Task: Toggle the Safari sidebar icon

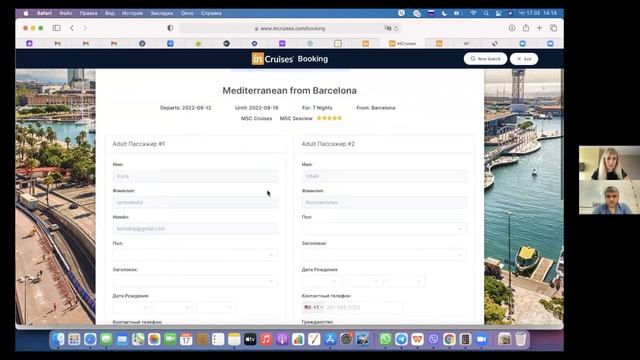Action: (x=57, y=28)
